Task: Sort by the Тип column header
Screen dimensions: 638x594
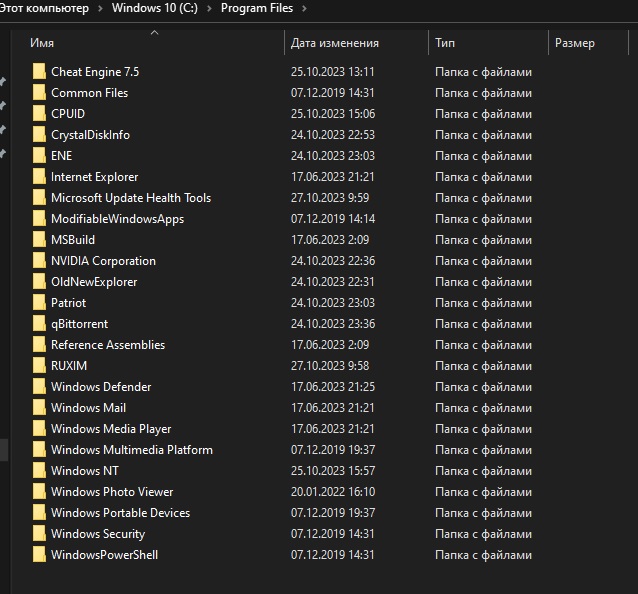Action: (x=445, y=43)
